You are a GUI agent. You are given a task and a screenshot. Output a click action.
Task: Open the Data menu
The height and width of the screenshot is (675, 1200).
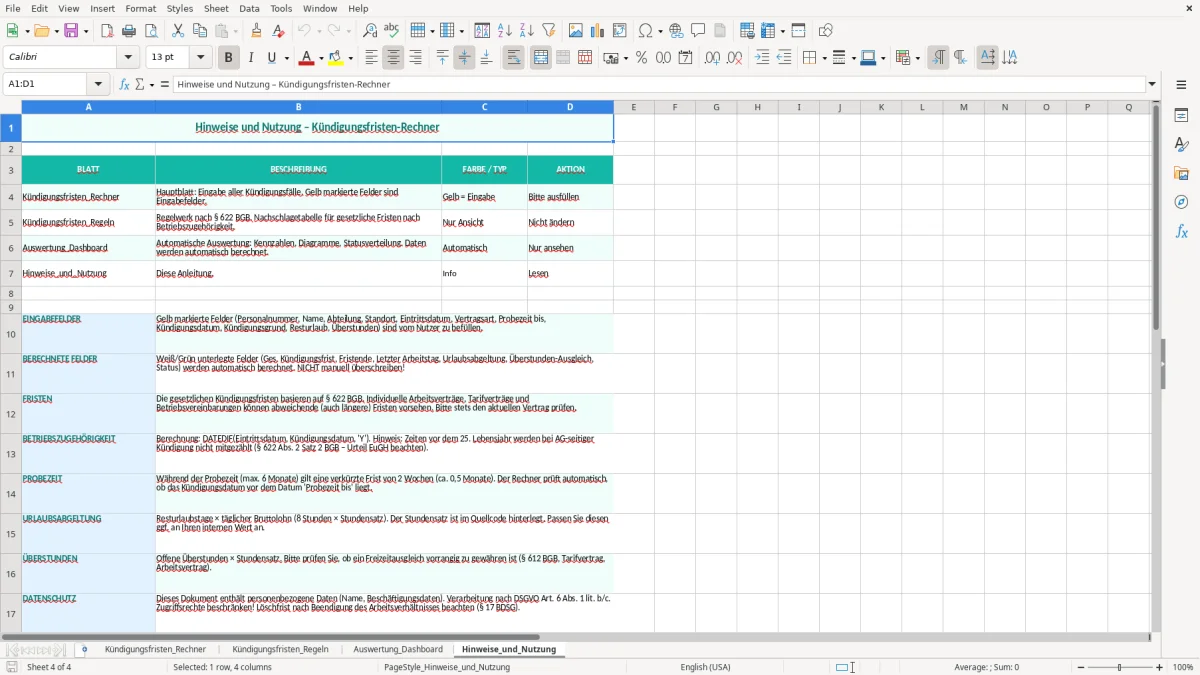pyautogui.click(x=249, y=8)
